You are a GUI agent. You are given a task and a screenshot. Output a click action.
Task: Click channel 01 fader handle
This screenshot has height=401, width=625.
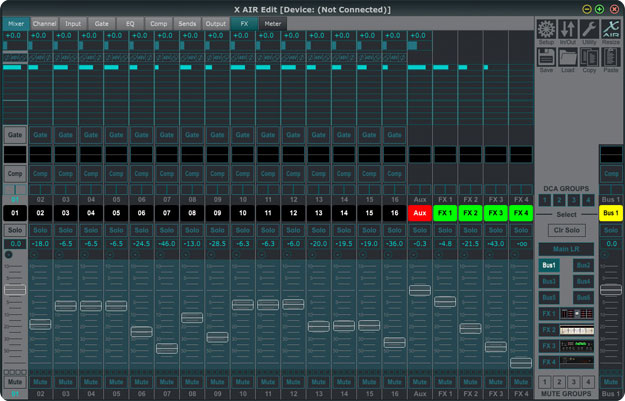tap(15, 290)
